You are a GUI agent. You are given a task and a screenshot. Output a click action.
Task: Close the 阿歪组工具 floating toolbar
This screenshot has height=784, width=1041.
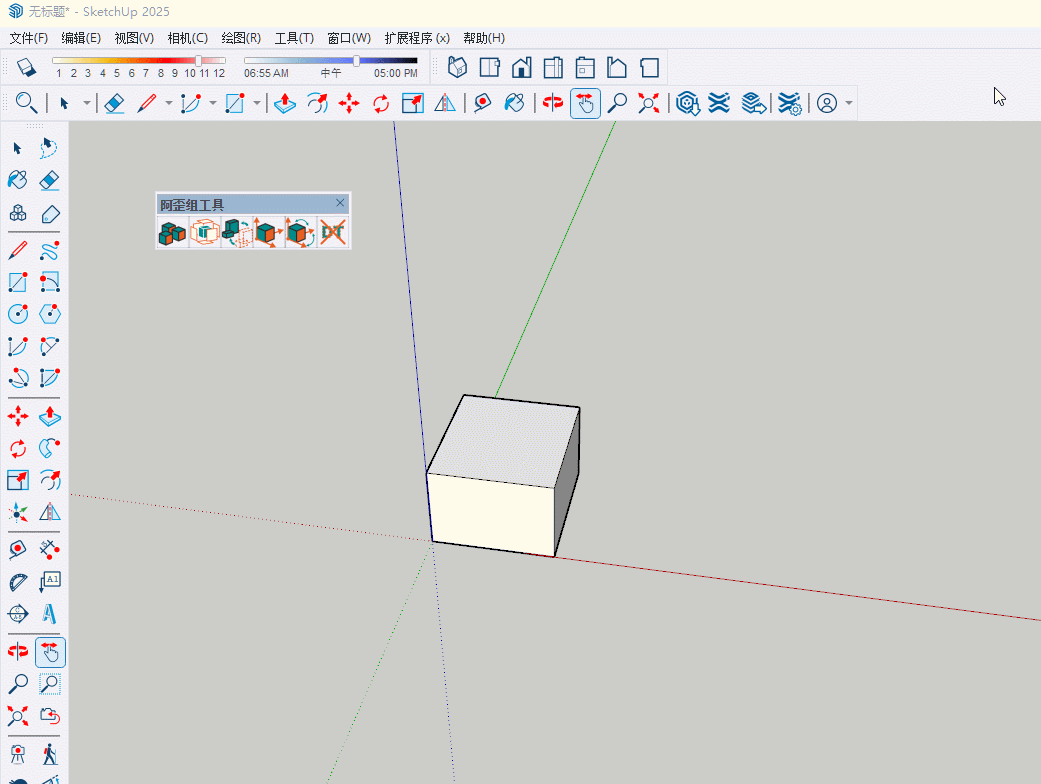click(340, 203)
